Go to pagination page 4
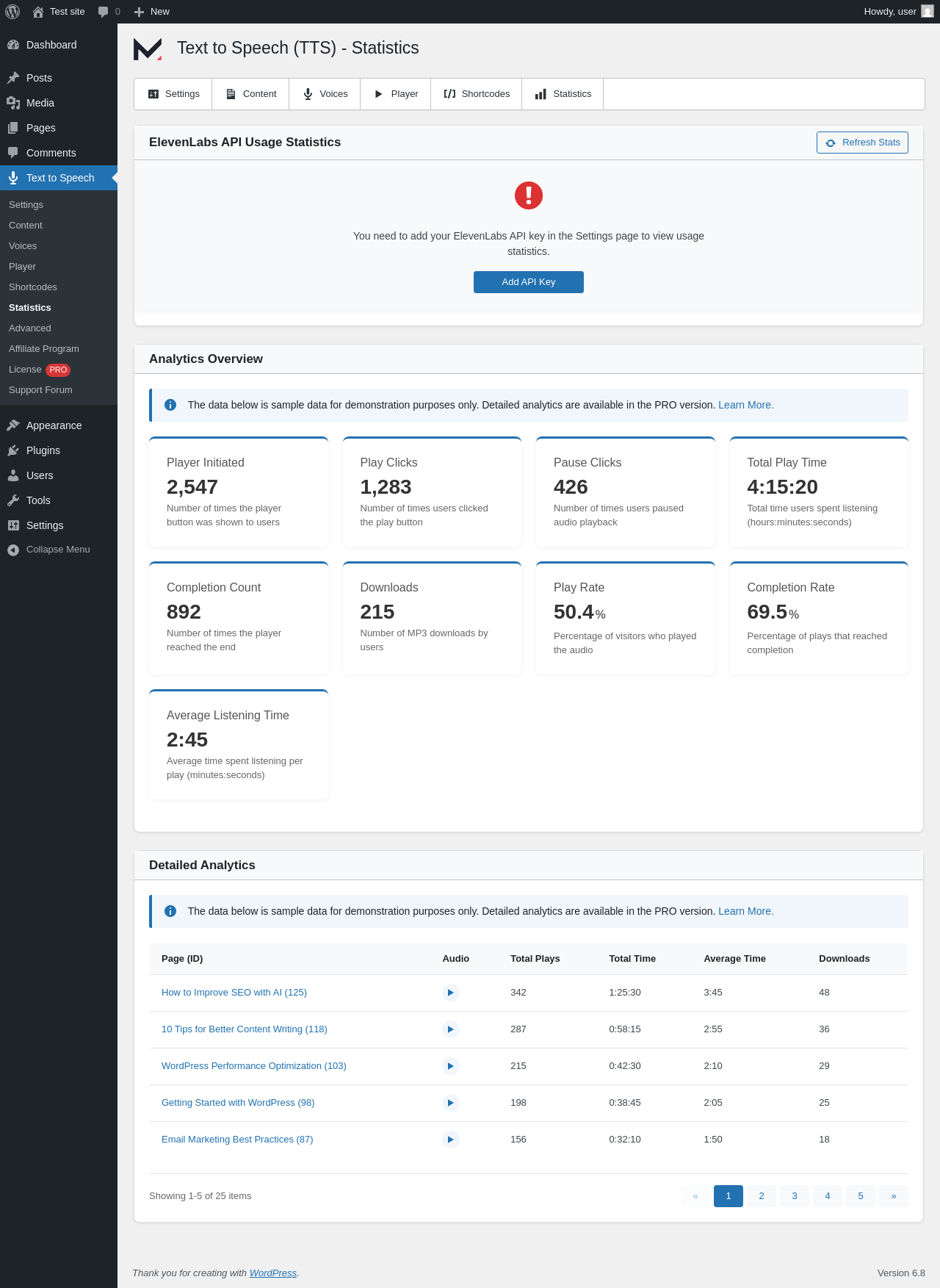Viewport: 940px width, 1288px height. pyautogui.click(x=828, y=1196)
